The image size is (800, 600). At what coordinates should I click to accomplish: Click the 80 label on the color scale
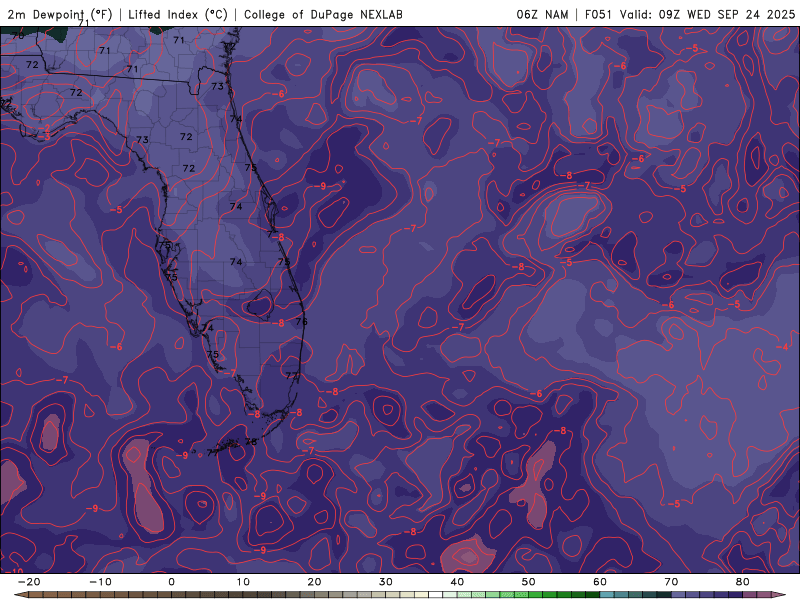point(743,582)
